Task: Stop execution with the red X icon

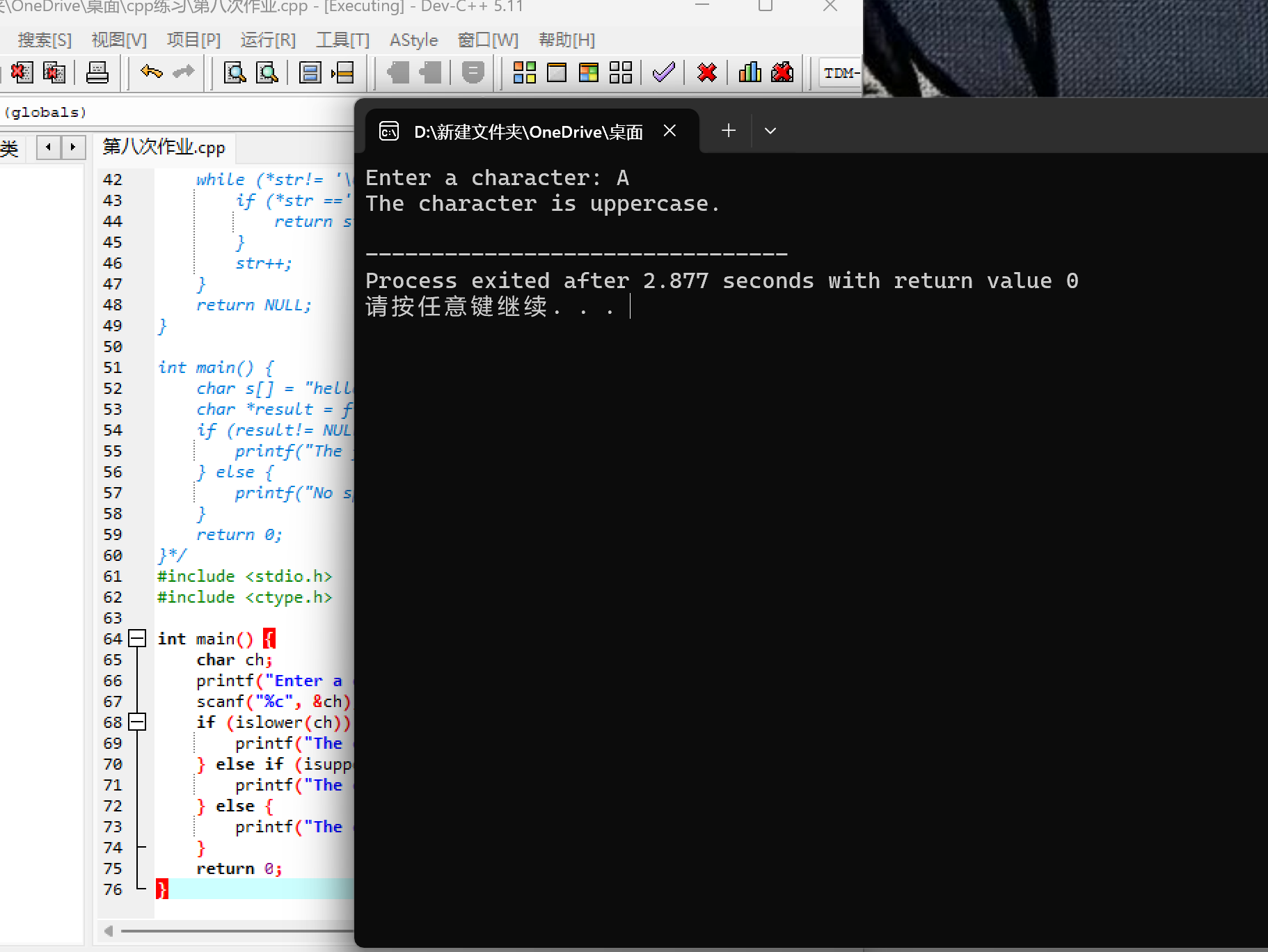Action: point(706,72)
